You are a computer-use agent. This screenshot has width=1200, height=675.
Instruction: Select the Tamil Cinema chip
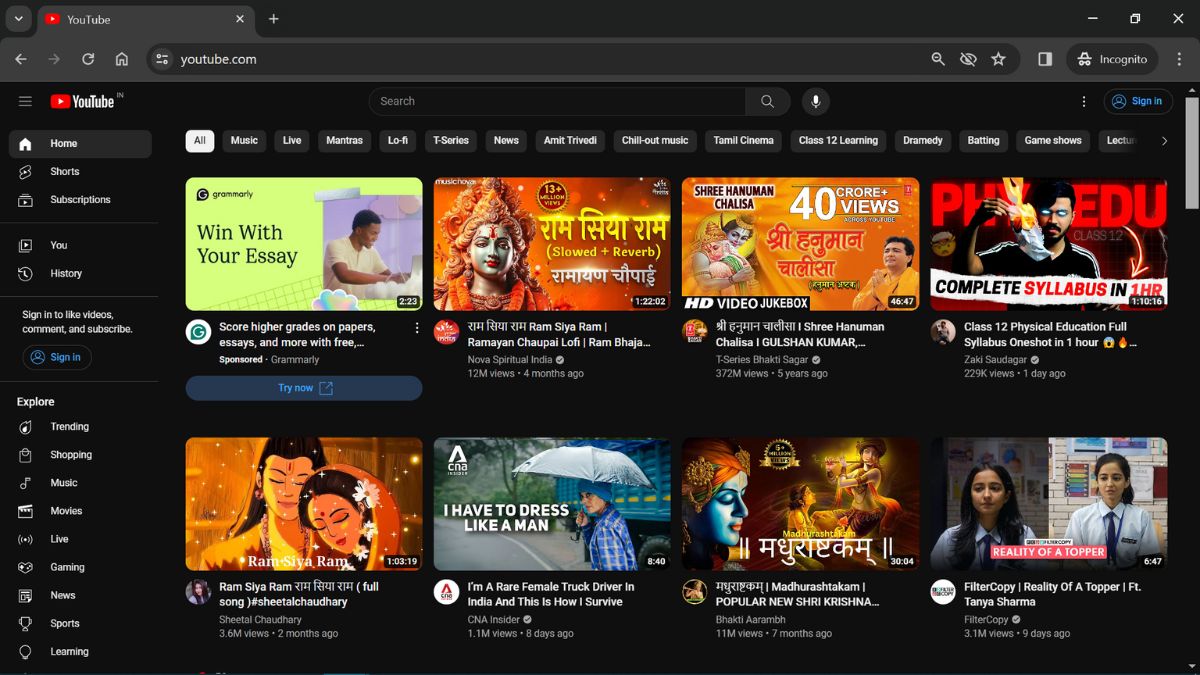(x=743, y=141)
